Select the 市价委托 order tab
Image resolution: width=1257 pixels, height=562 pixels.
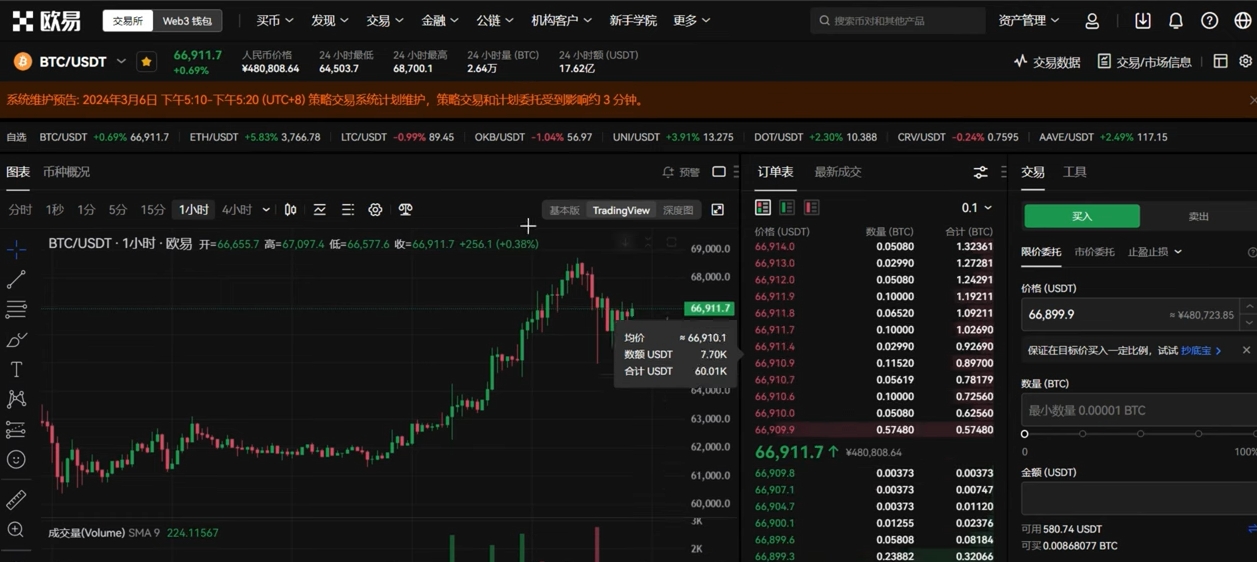[x=1094, y=252]
